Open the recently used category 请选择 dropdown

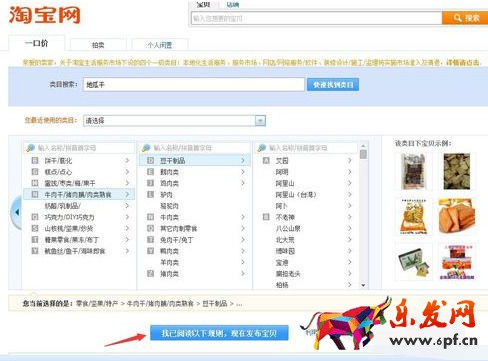pos(174,121)
